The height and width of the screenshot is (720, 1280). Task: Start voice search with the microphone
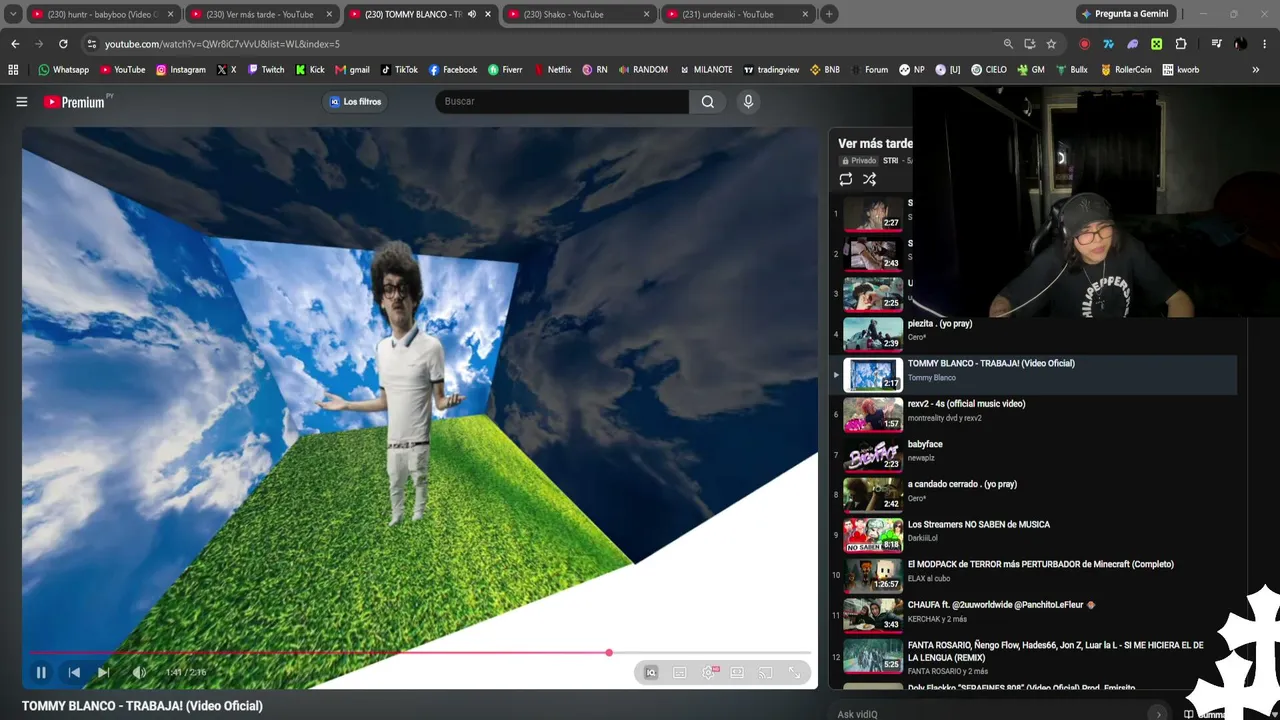point(748,101)
